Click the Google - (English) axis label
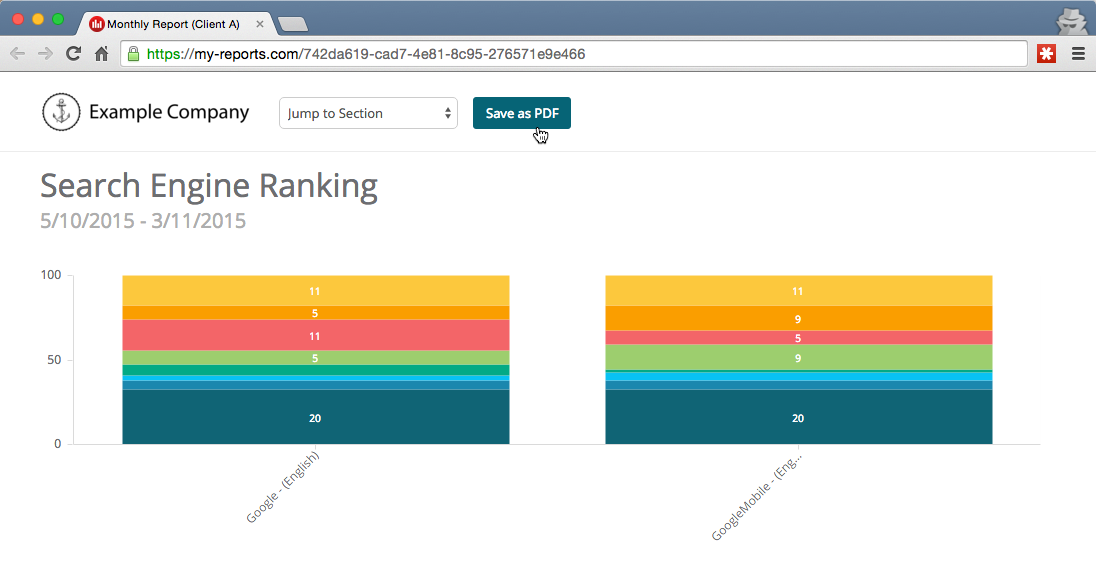Viewport: 1096px width, 563px height. point(283,487)
